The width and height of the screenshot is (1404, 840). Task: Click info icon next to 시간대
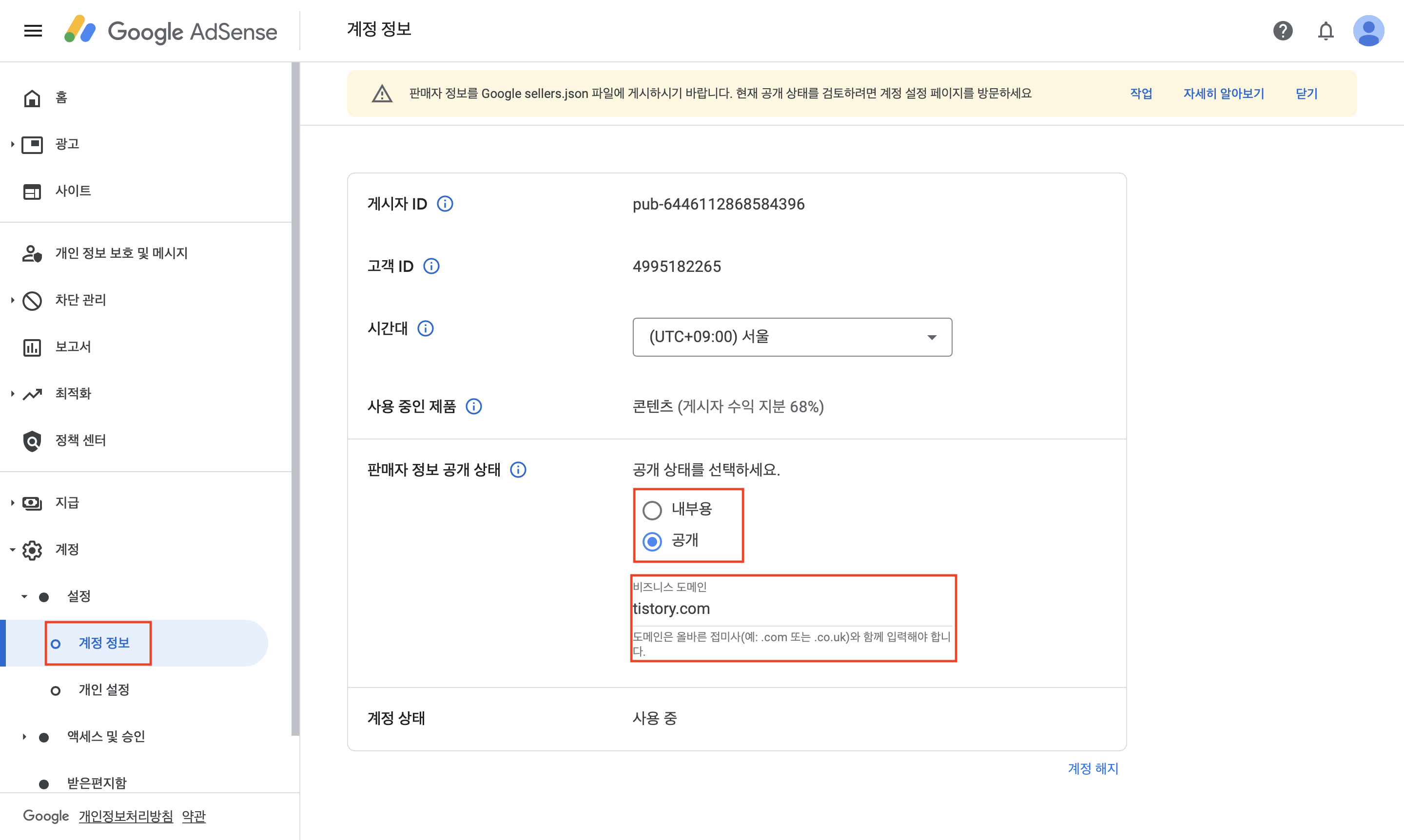425,328
